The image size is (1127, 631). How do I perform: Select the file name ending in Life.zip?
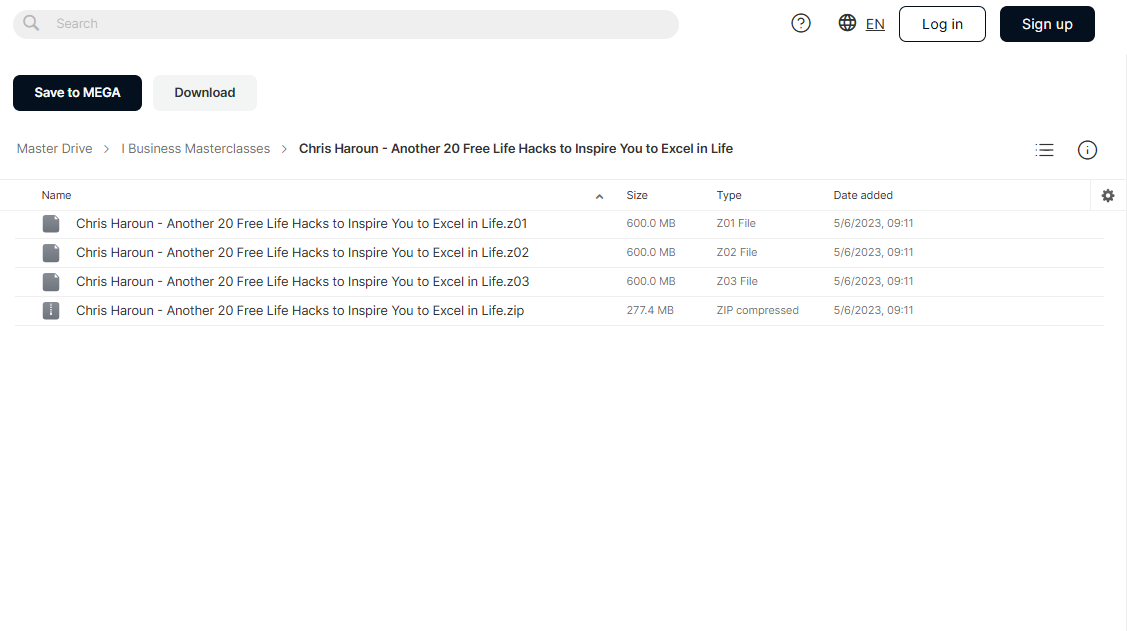(x=300, y=310)
